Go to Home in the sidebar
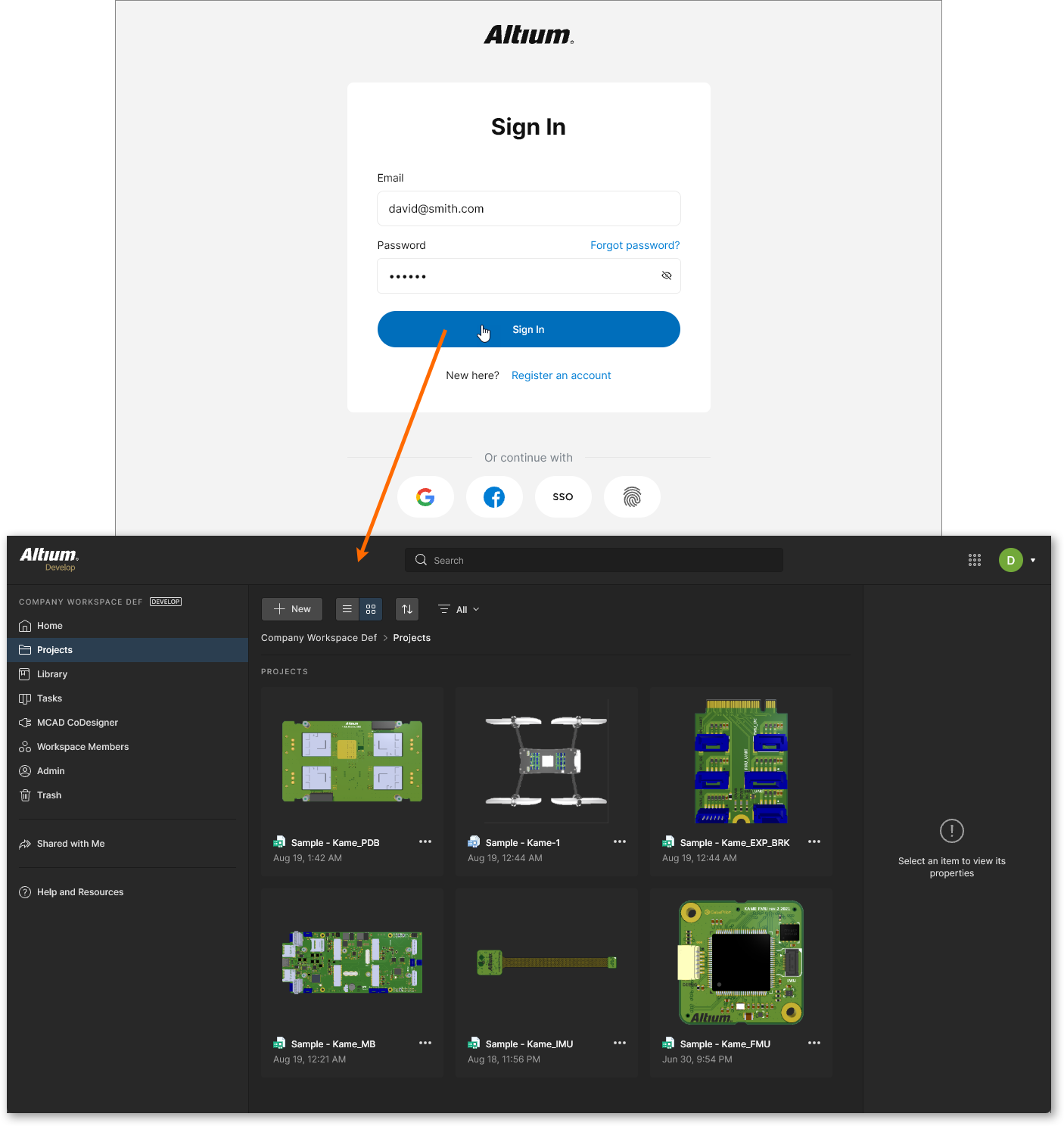The height and width of the screenshot is (1126, 1064). (127, 626)
